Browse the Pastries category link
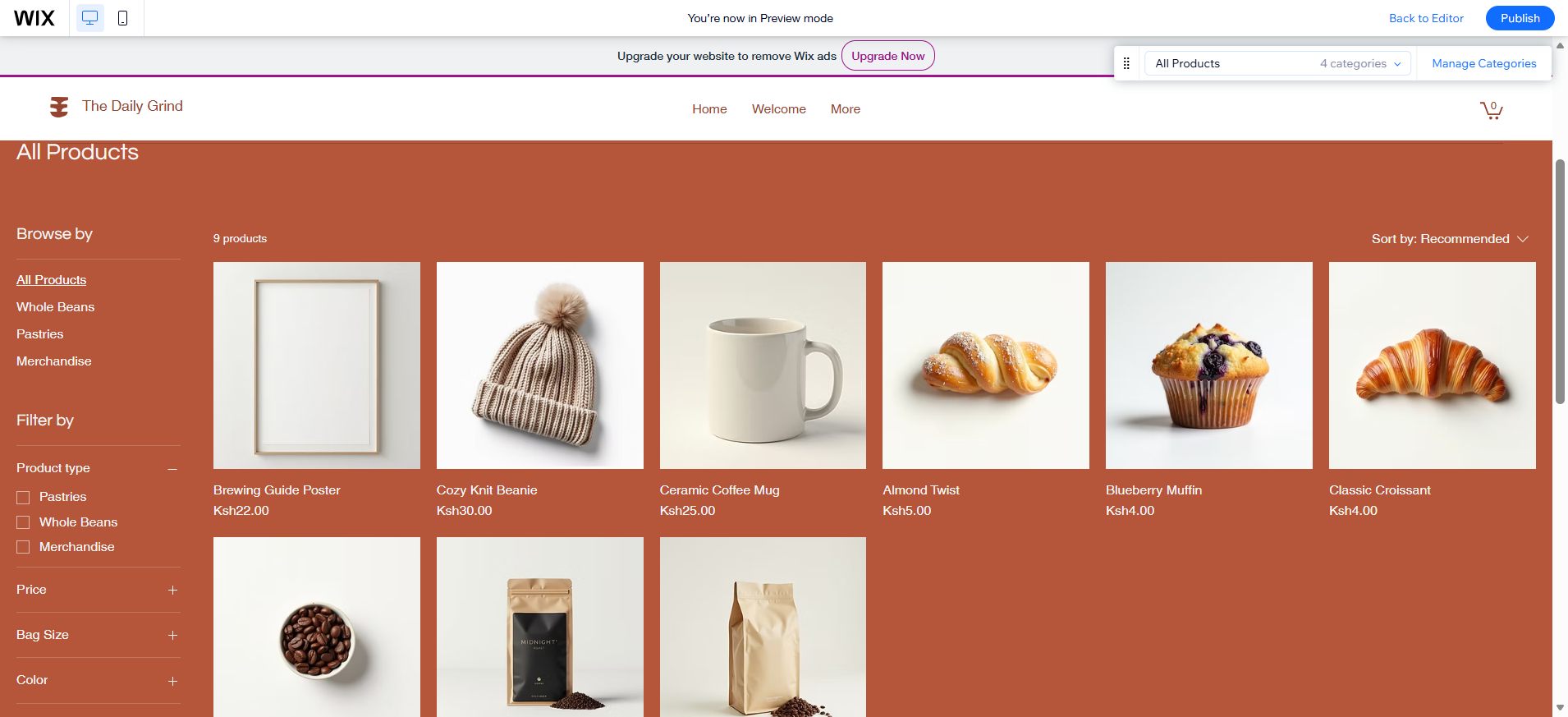This screenshot has height=717, width=1568. tap(39, 334)
